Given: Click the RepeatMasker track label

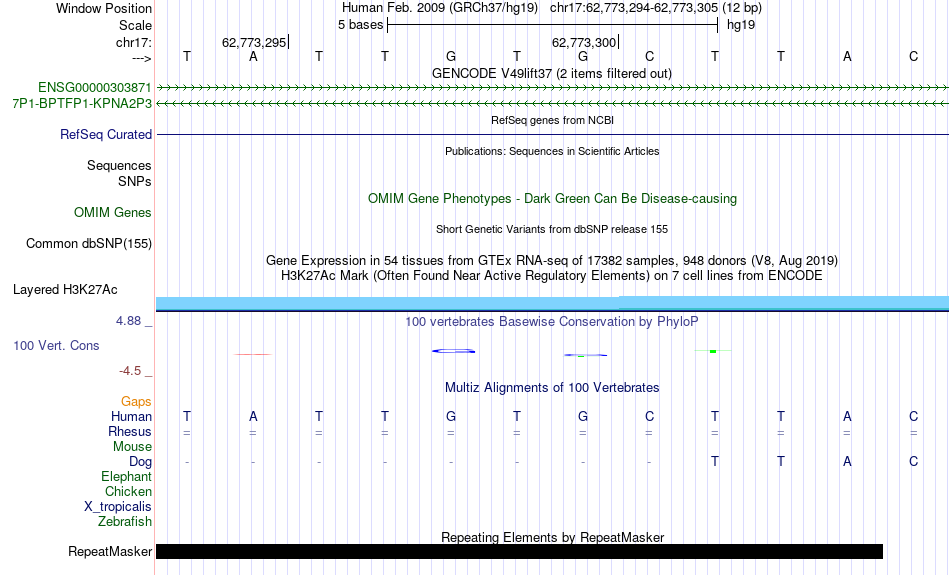Looking at the screenshot, I should (110, 551).
